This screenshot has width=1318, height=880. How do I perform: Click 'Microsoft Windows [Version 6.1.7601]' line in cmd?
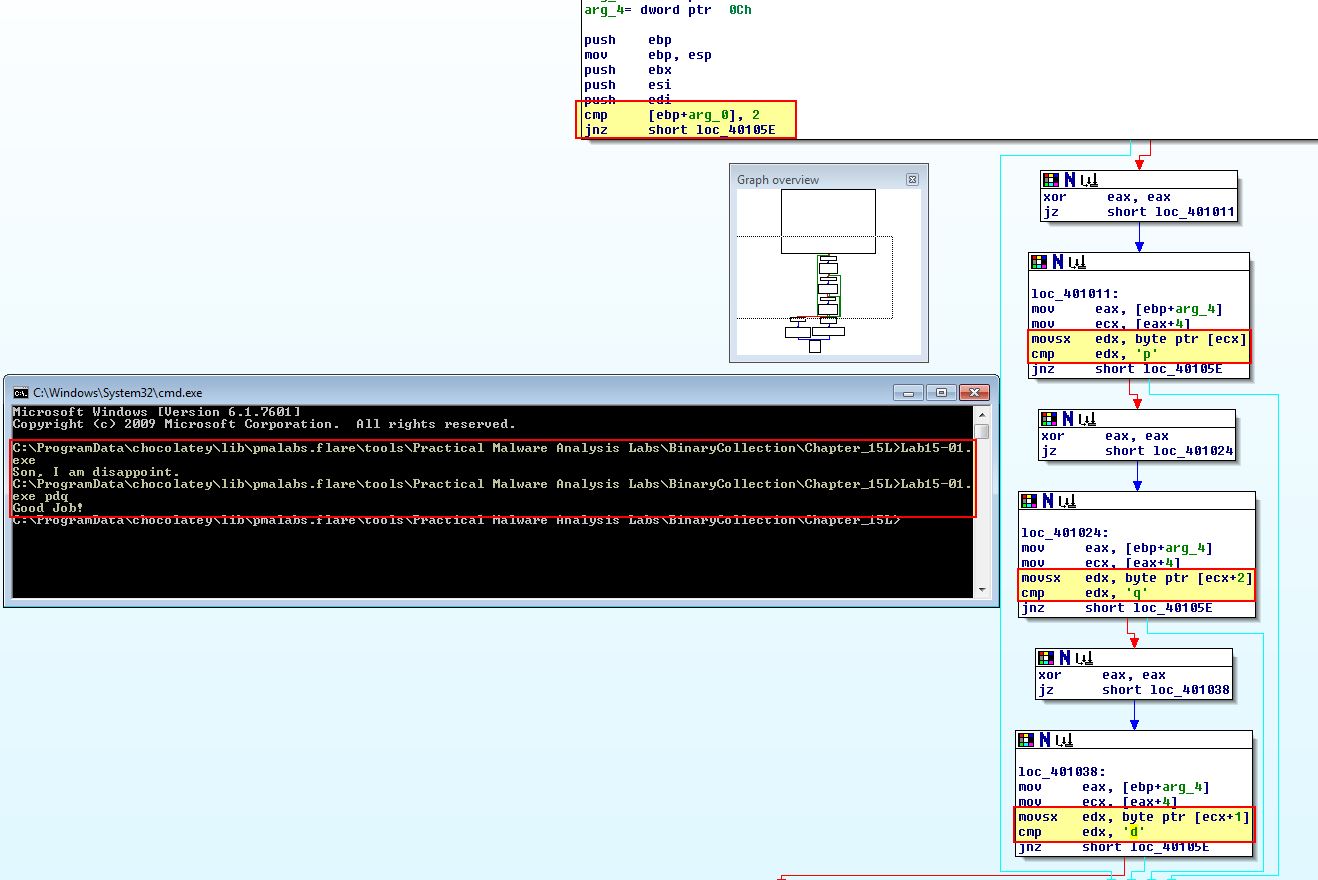click(156, 412)
